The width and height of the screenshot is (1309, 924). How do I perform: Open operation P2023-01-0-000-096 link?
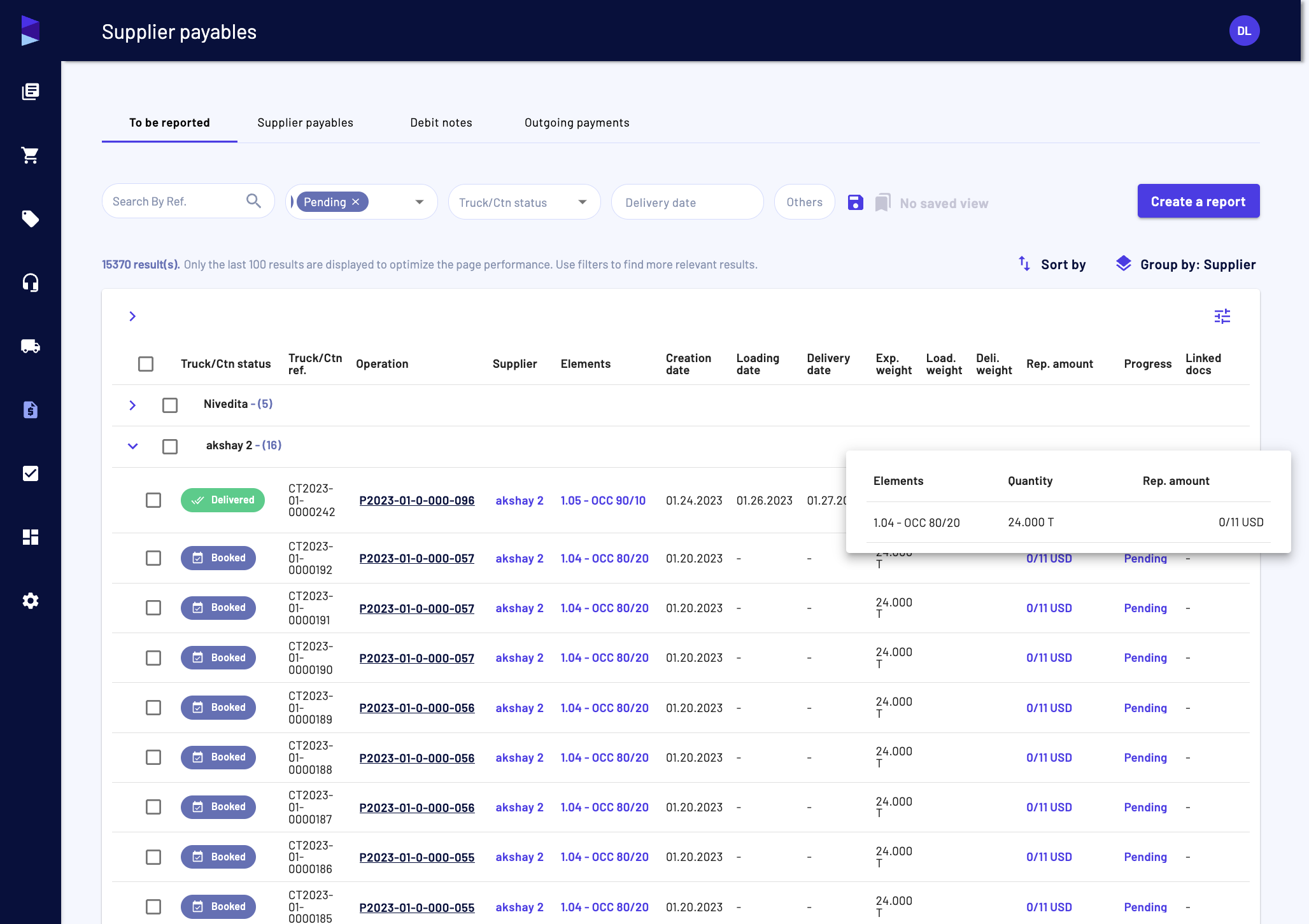417,501
